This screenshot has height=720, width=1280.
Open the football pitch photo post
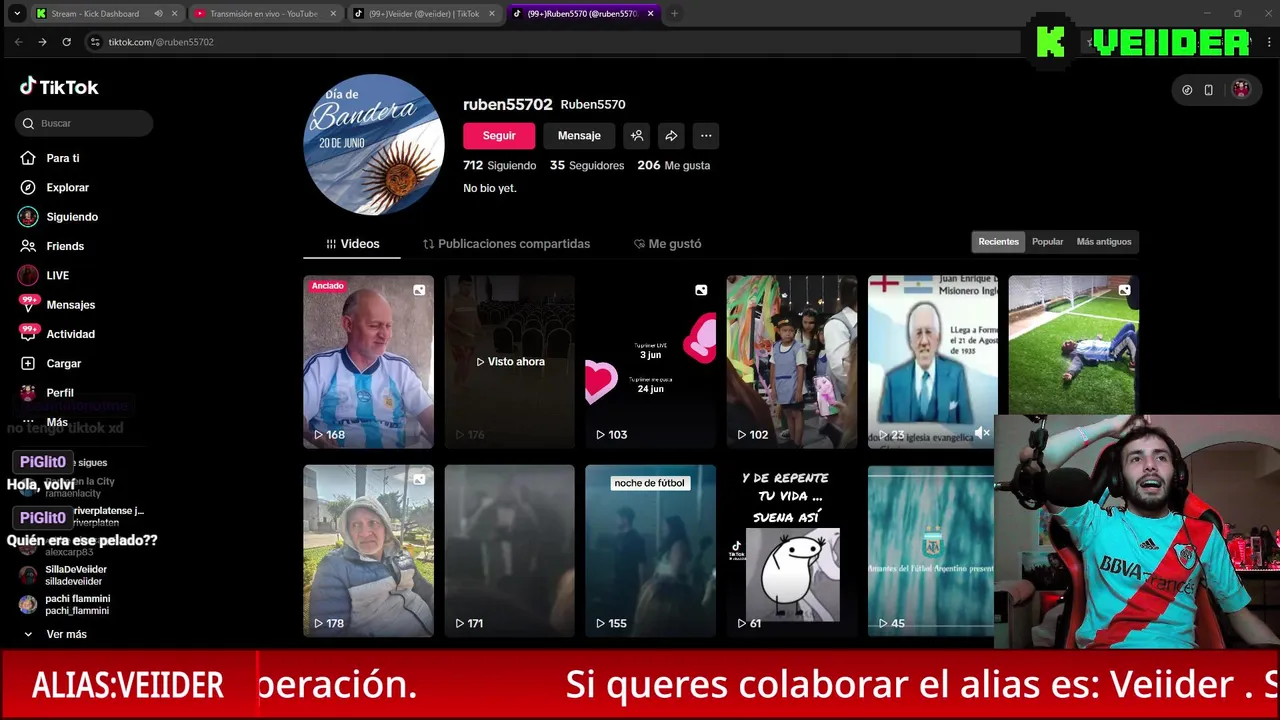(1074, 345)
